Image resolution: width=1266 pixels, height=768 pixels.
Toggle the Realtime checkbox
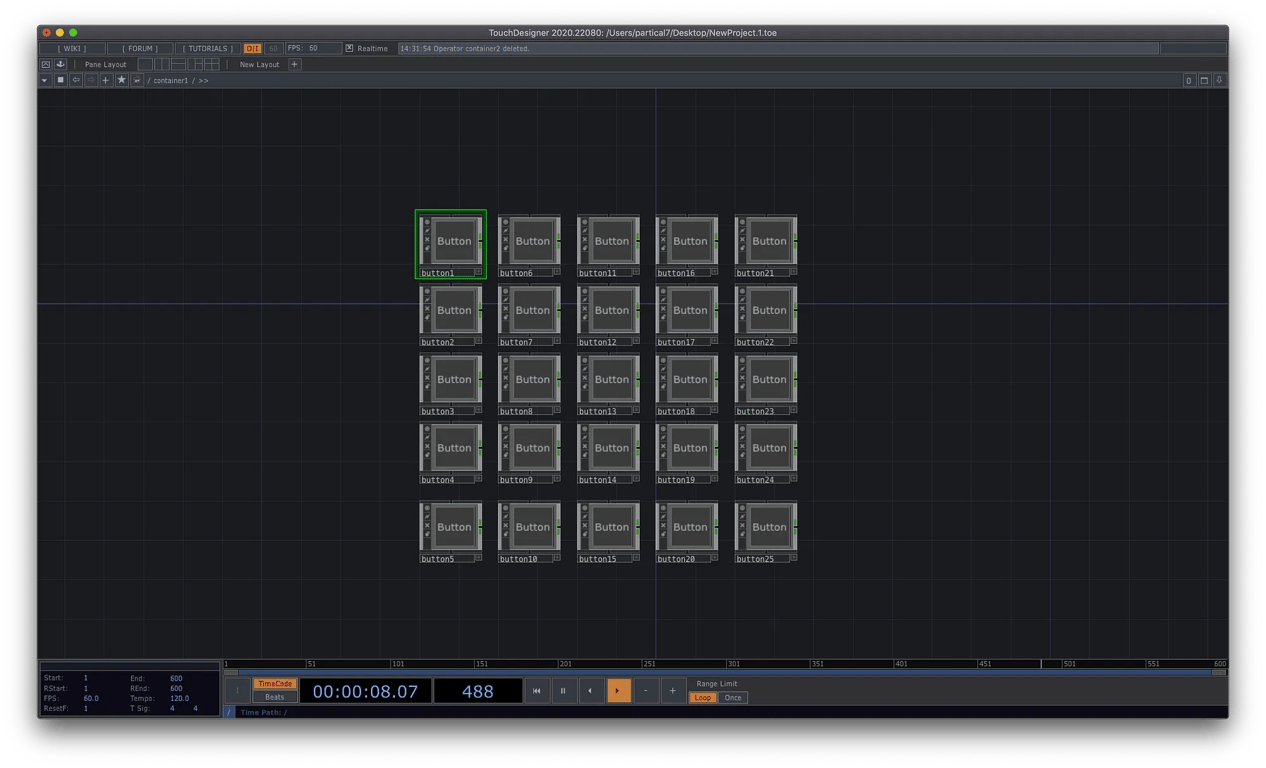click(349, 48)
